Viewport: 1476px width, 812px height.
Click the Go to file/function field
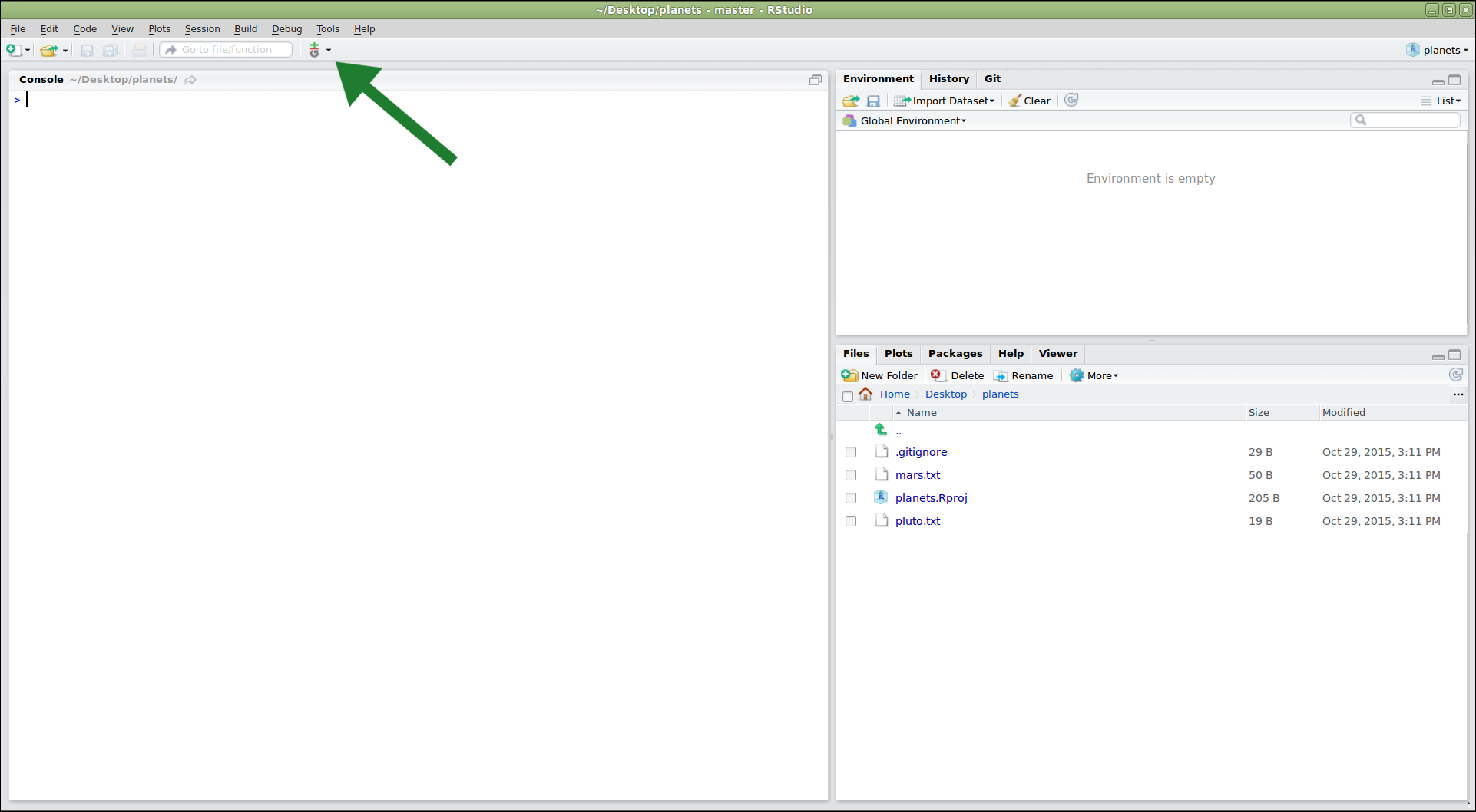[227, 50]
